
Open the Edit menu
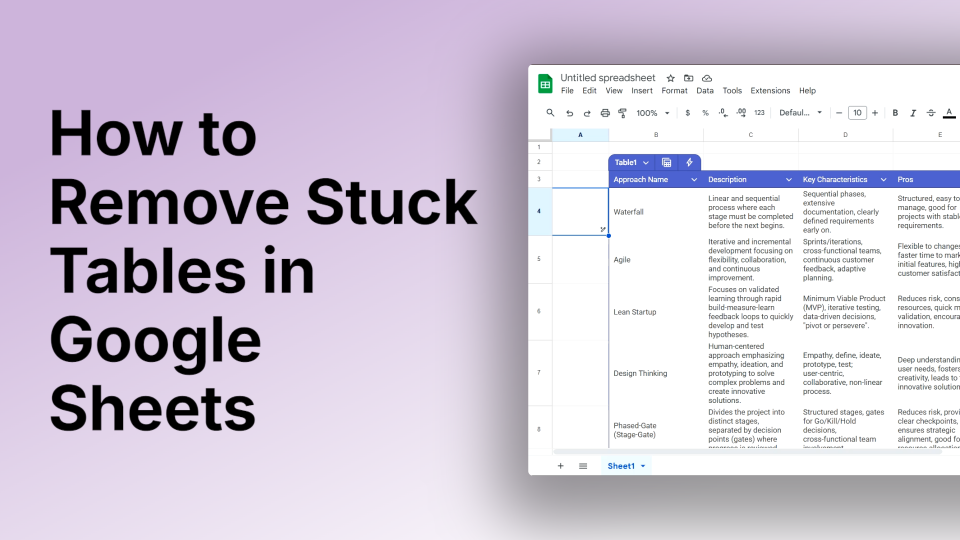point(589,91)
